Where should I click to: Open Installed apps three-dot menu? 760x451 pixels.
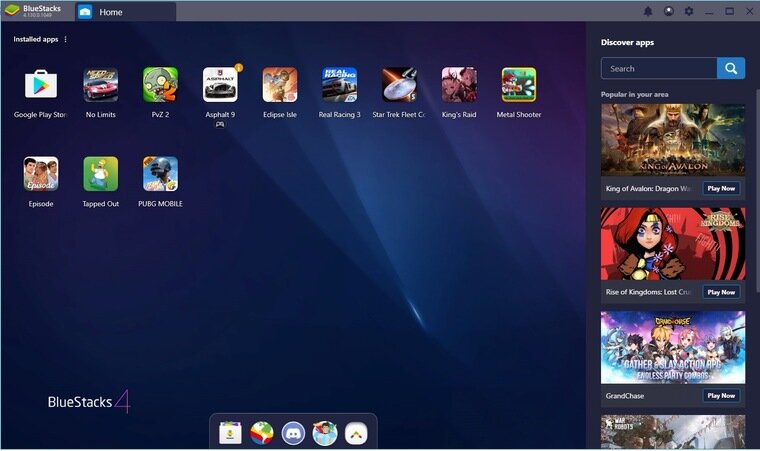point(65,39)
